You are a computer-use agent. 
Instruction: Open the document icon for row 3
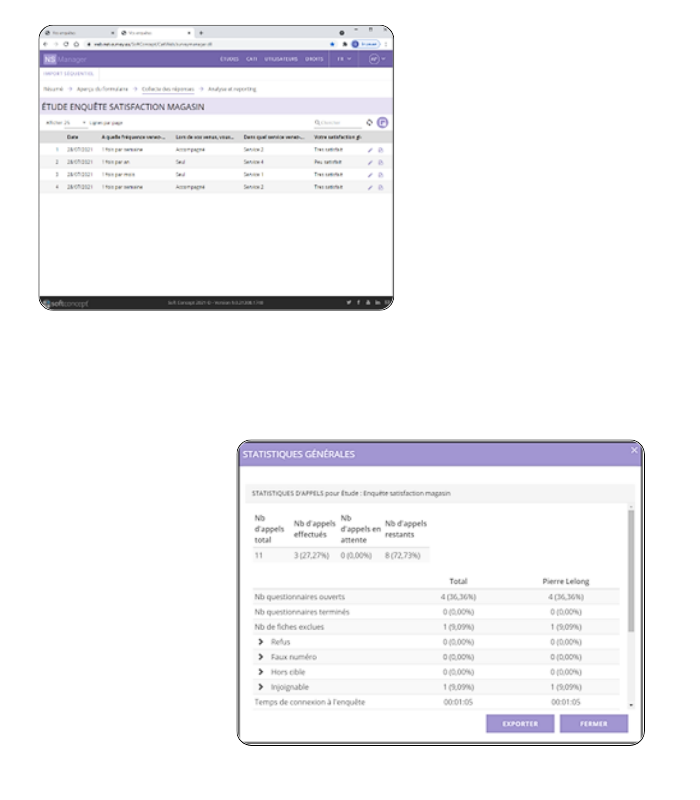click(381, 174)
